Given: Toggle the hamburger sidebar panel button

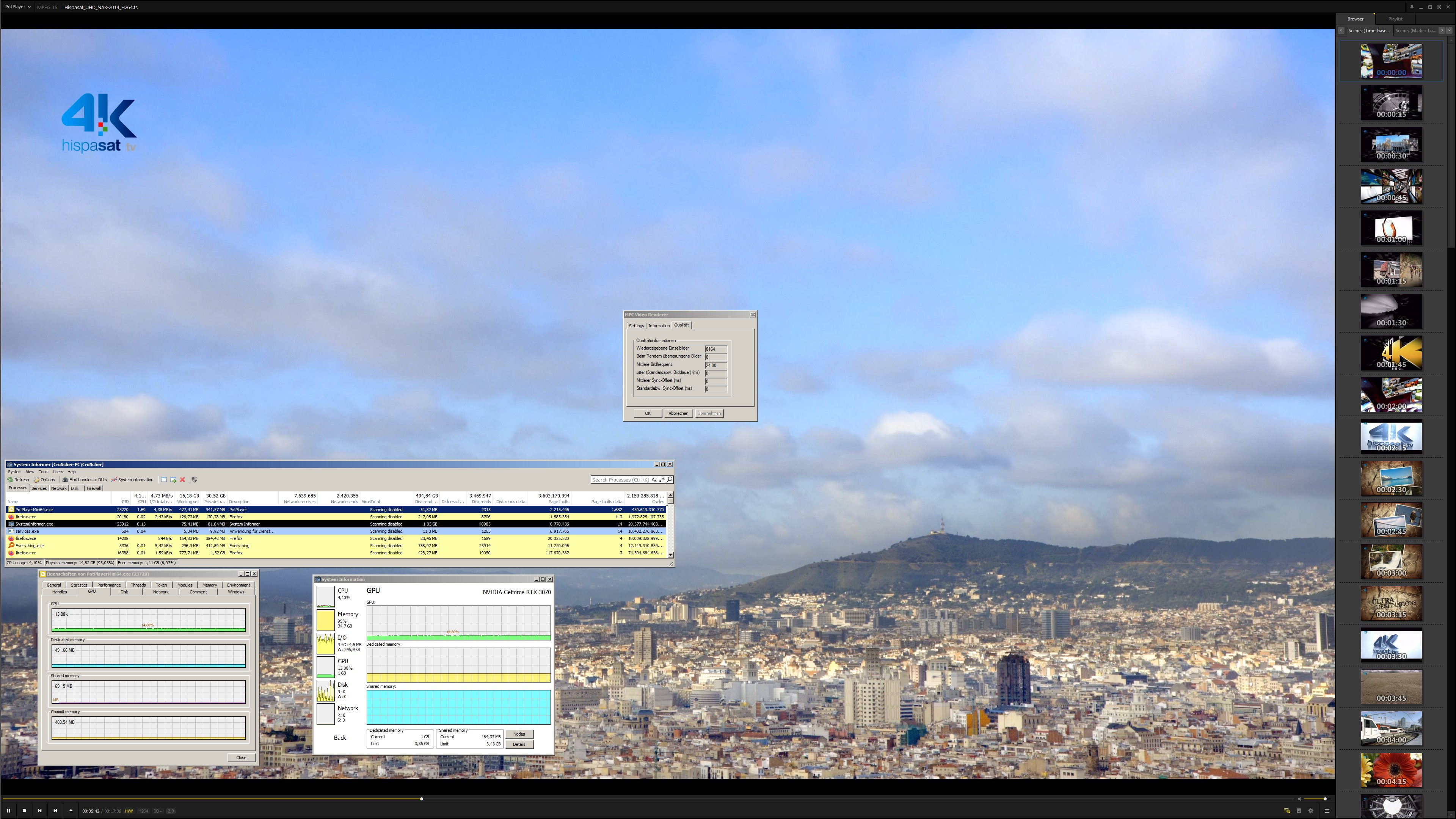Looking at the screenshot, I should pyautogui.click(x=1327, y=811).
